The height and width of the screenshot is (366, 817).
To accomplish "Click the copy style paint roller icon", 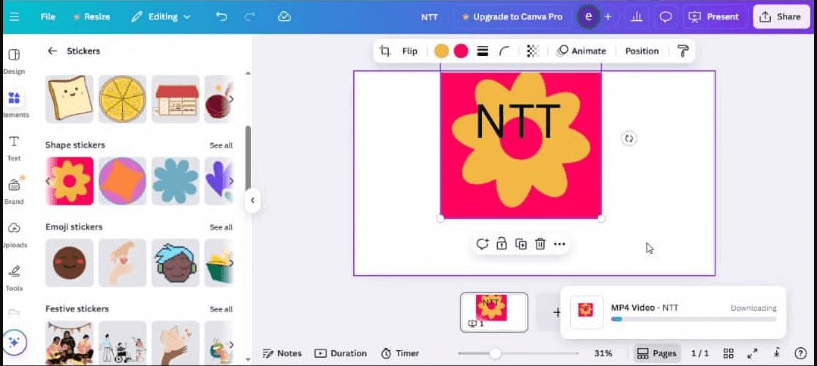I will coord(683,51).
